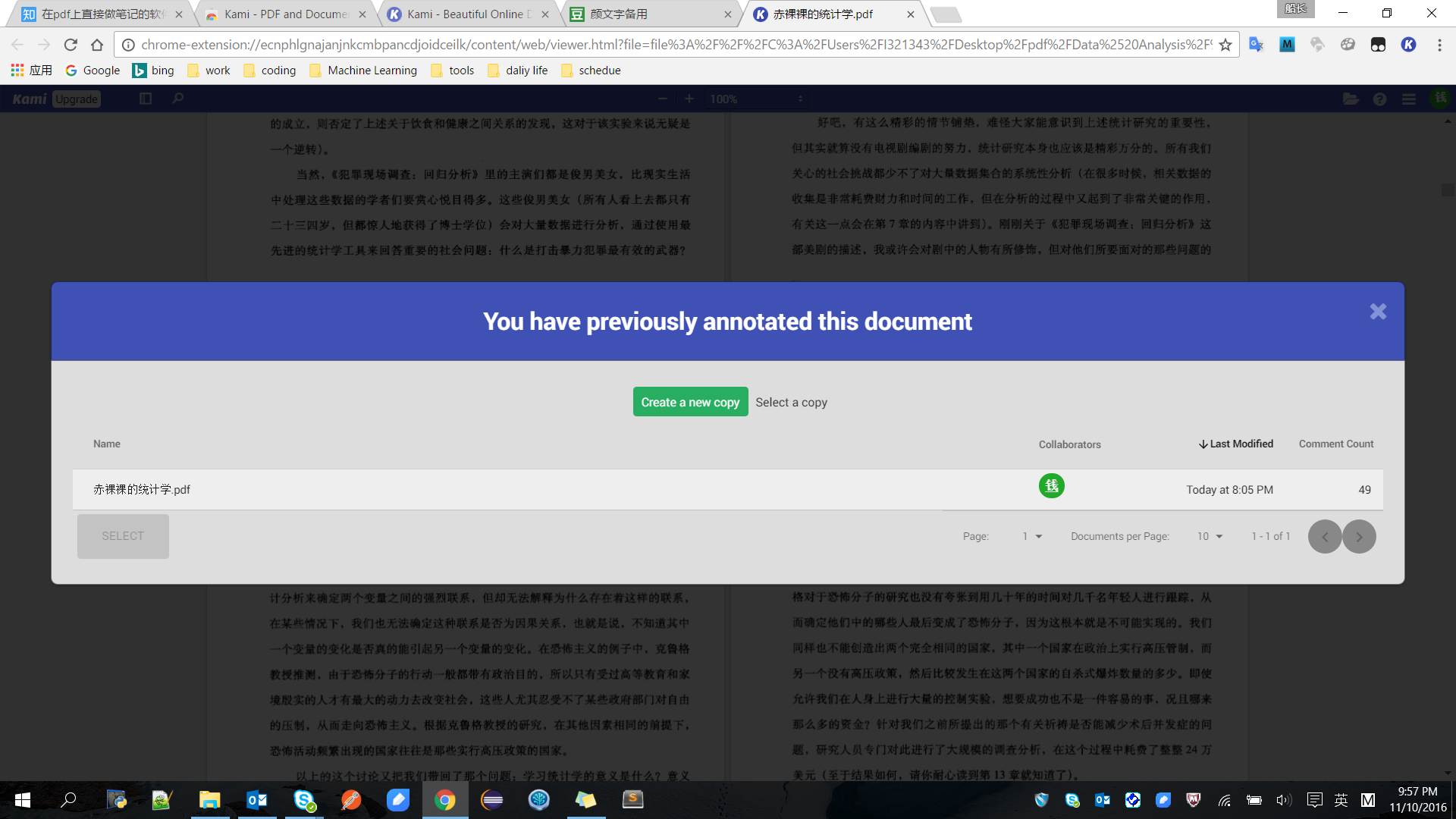Viewport: 1456px width, 819px height.
Task: Open search in the Kami toolbar
Action: click(x=177, y=99)
